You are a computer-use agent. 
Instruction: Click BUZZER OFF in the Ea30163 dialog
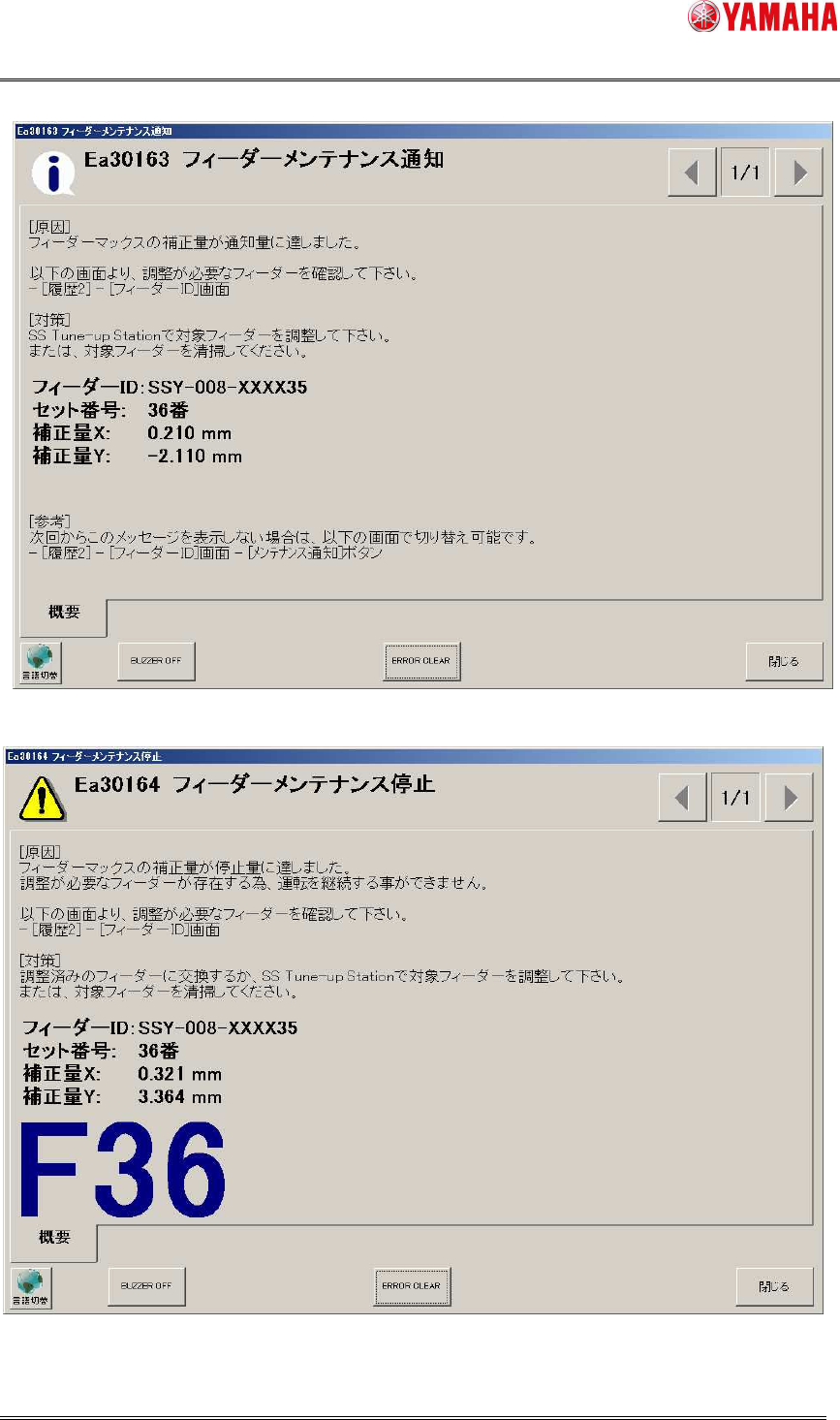[x=156, y=661]
